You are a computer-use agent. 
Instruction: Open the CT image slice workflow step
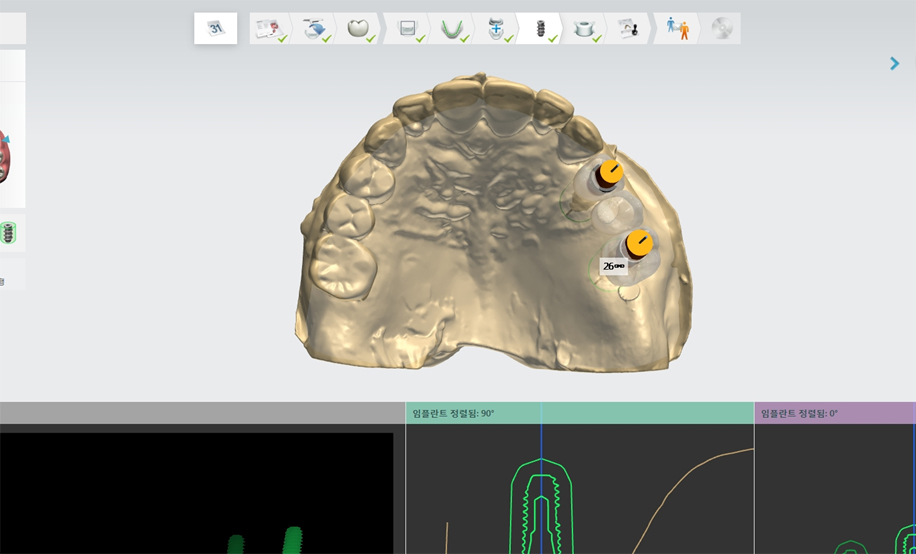coord(407,29)
